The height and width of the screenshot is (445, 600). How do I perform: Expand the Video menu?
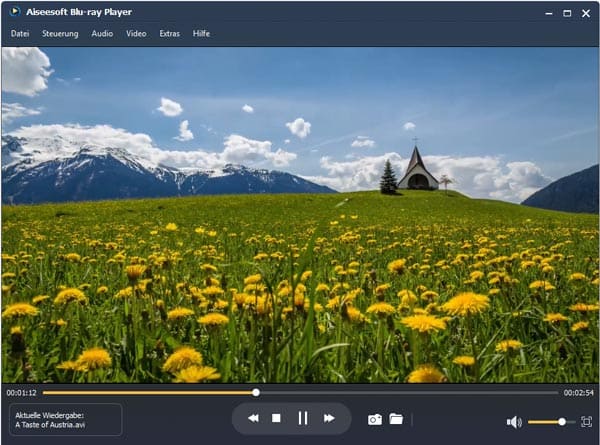coord(136,33)
